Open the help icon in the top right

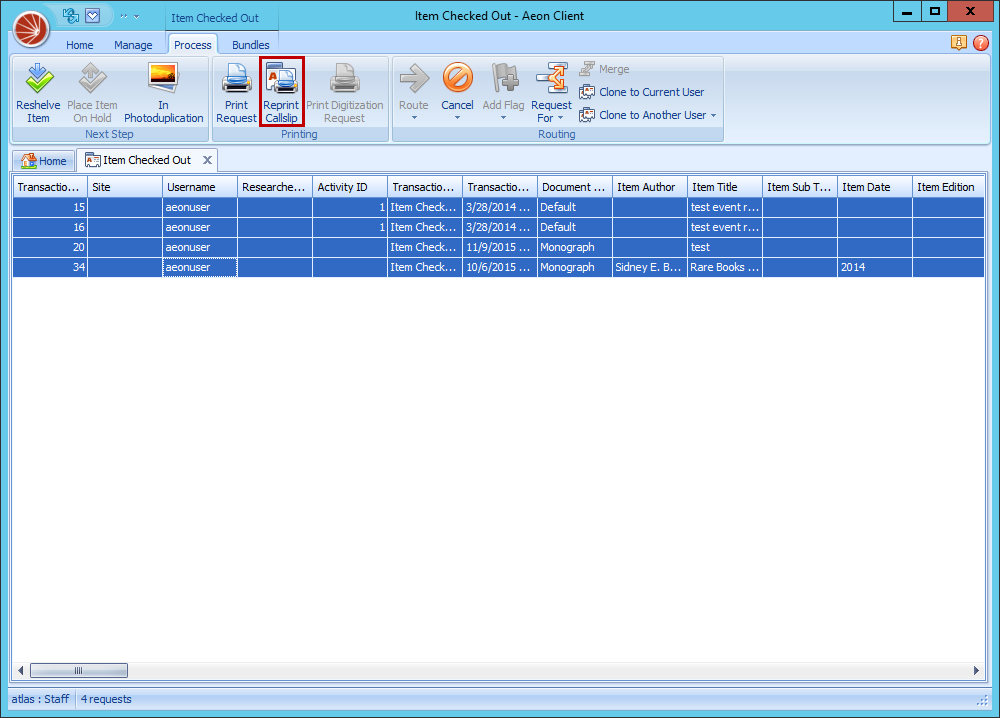pyautogui.click(x=981, y=43)
